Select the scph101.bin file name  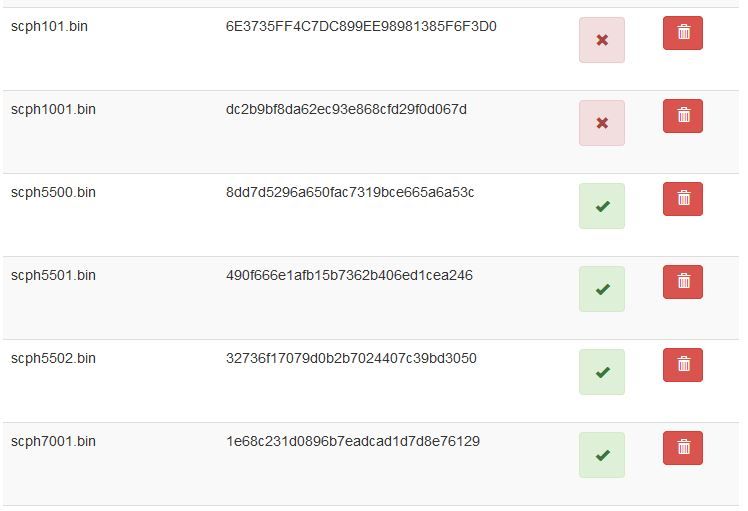pyautogui.click(x=49, y=26)
